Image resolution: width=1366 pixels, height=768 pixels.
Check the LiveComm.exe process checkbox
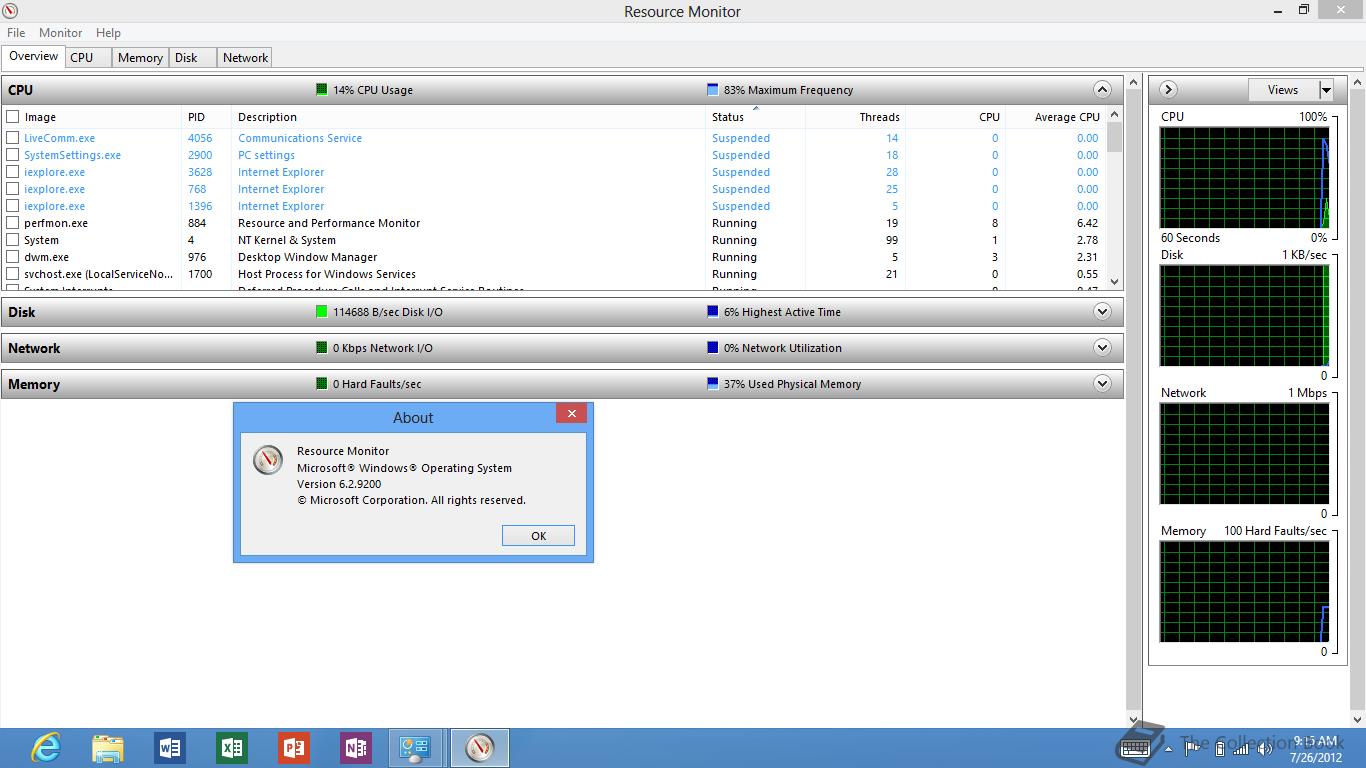(13, 138)
